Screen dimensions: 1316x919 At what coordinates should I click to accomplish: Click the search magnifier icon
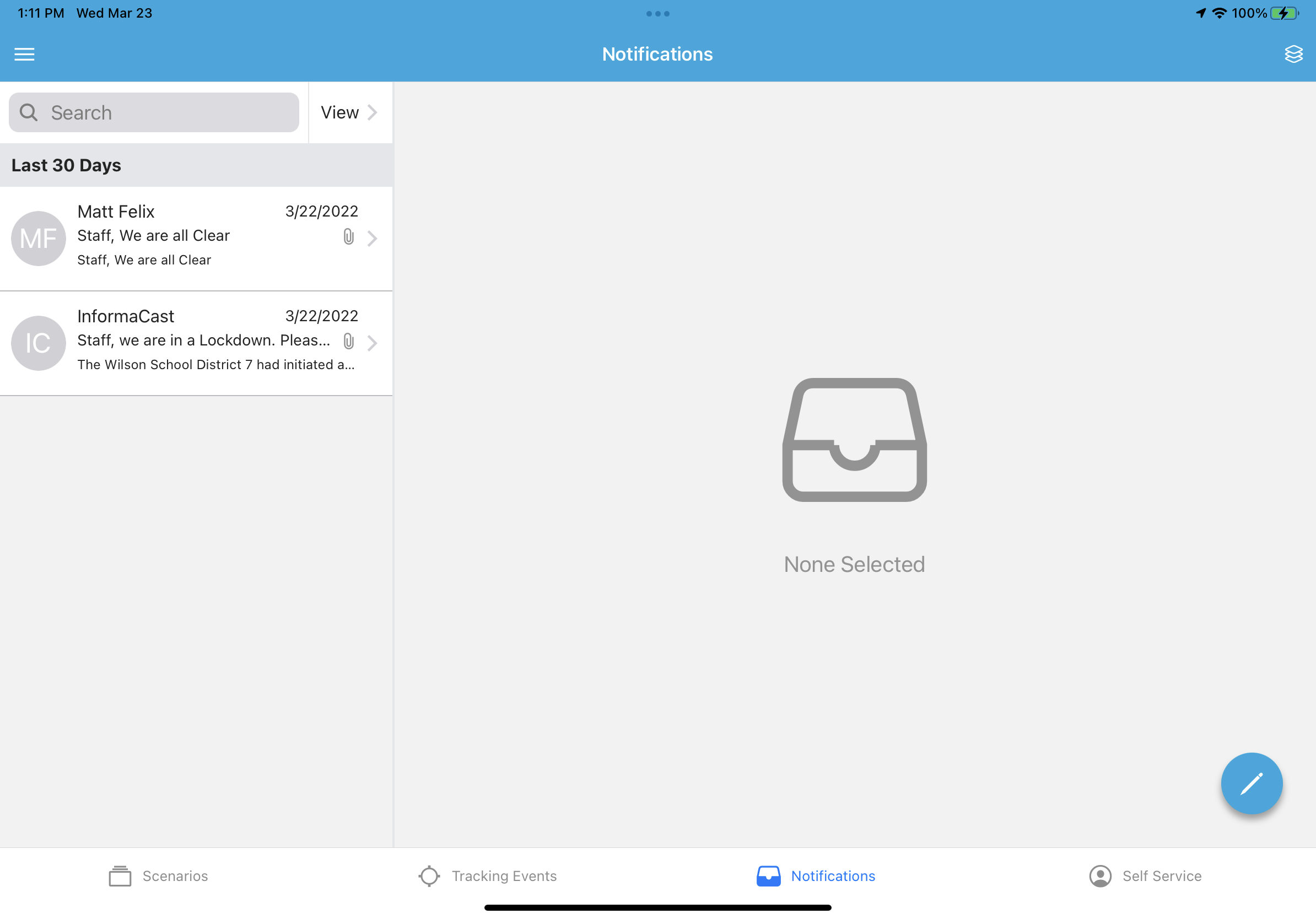pos(29,112)
